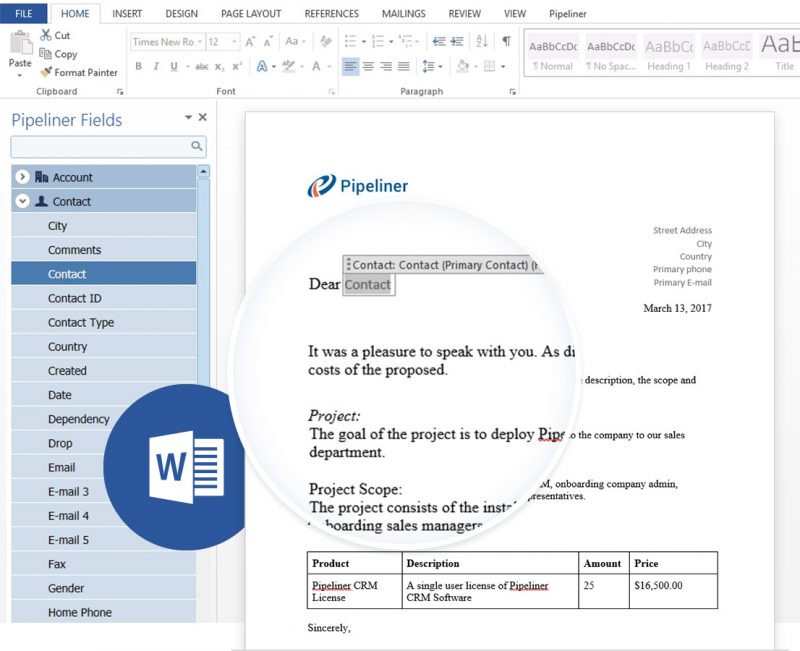Toggle subscript formatting
The height and width of the screenshot is (651, 800).
(219, 66)
